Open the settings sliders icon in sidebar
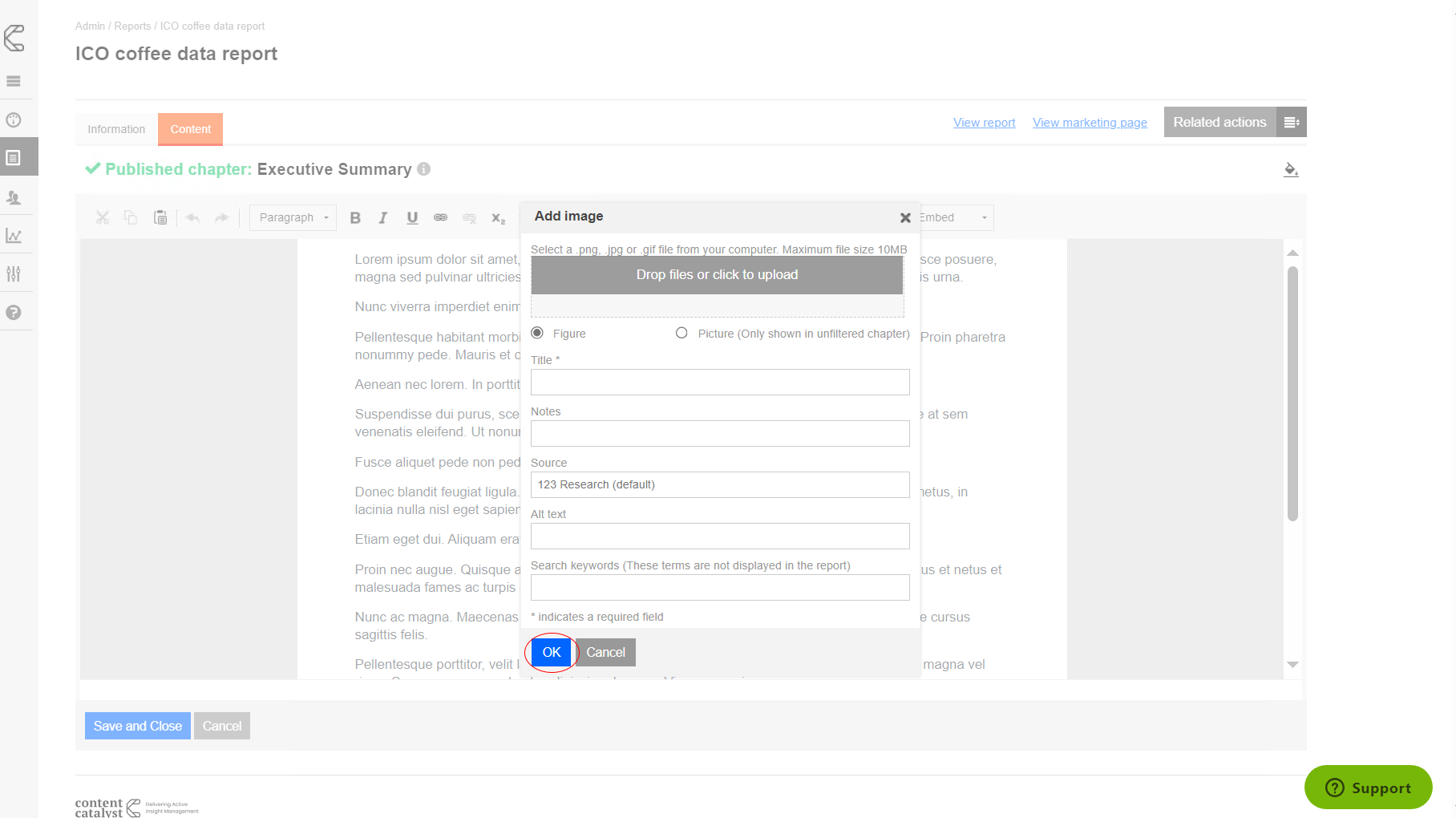The width and height of the screenshot is (1456, 818). pos(14,274)
